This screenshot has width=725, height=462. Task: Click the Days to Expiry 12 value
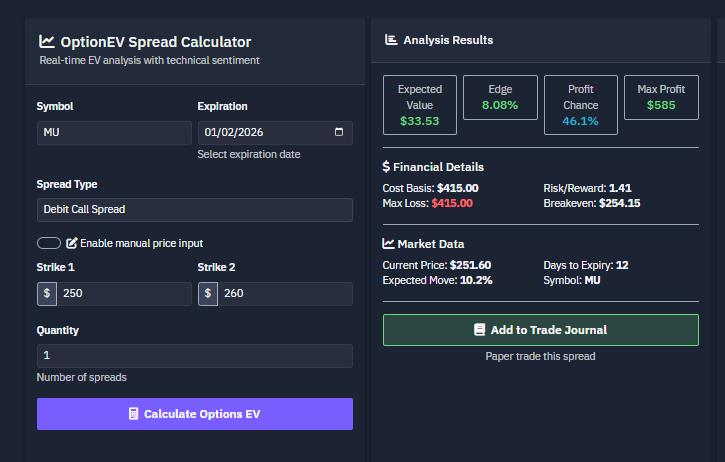click(x=622, y=265)
